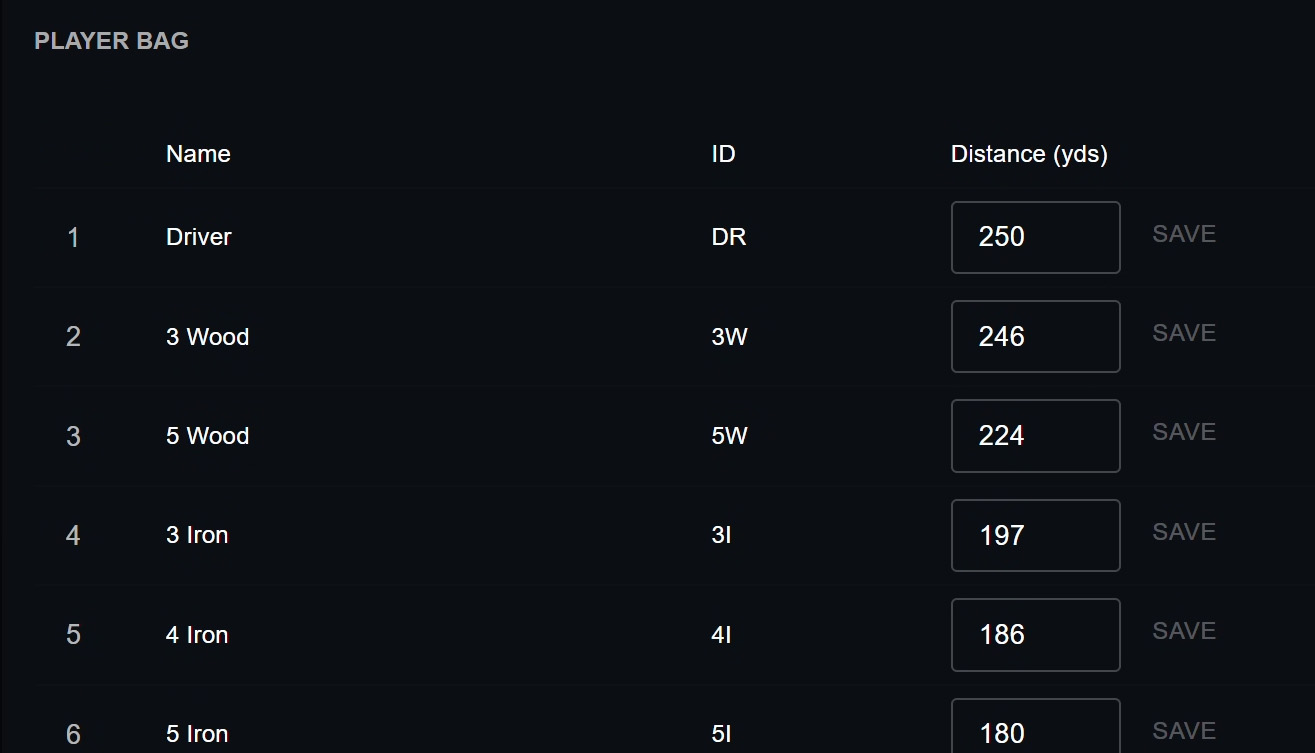Save the 4 Iron distance
The height and width of the screenshot is (753, 1315).
(x=1184, y=631)
